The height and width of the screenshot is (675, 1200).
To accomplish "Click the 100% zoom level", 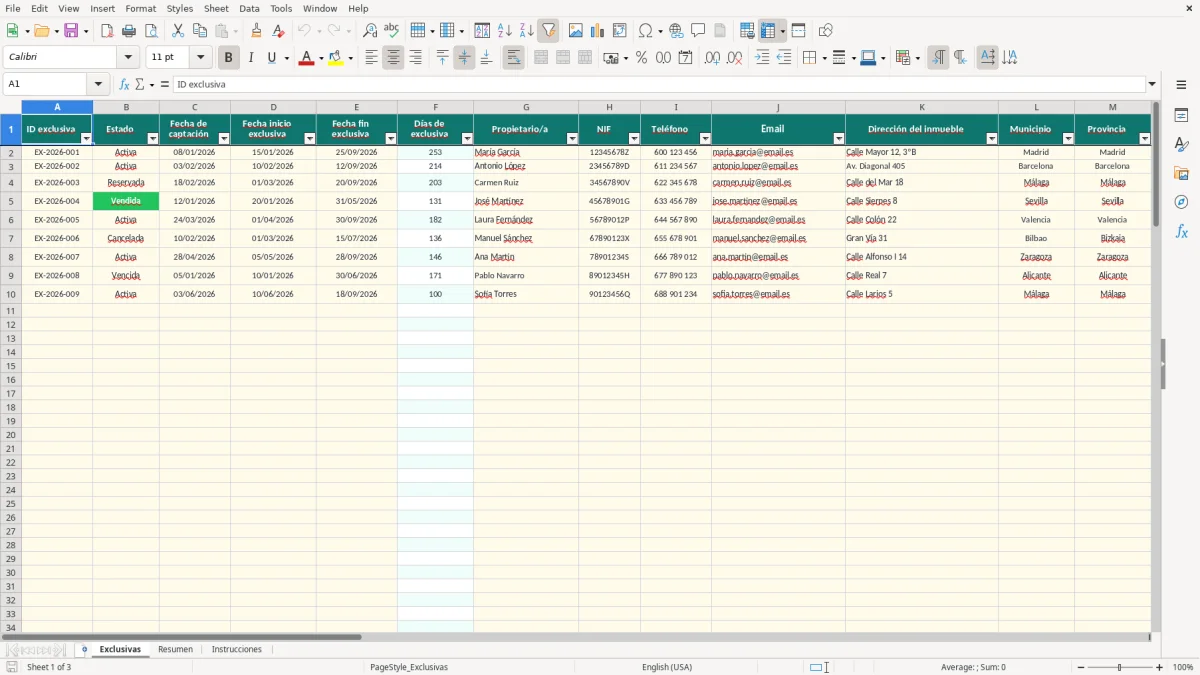I will 1183,667.
